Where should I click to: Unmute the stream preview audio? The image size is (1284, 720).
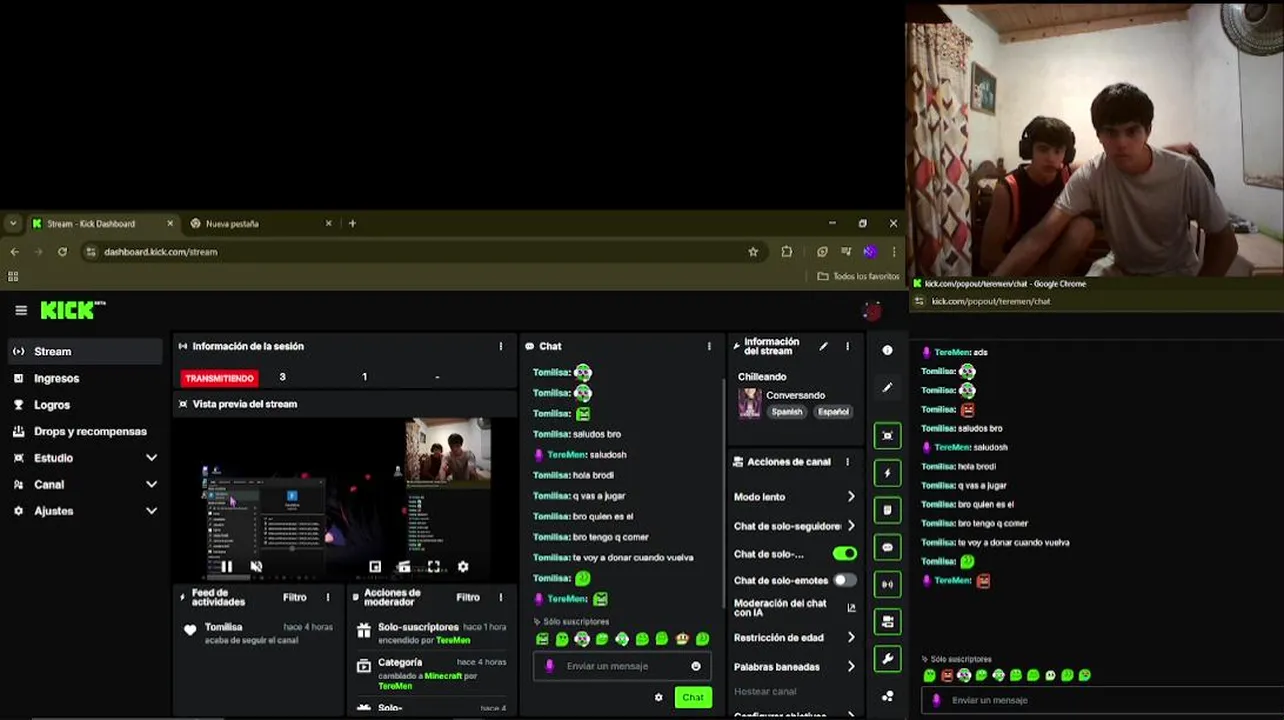256,567
